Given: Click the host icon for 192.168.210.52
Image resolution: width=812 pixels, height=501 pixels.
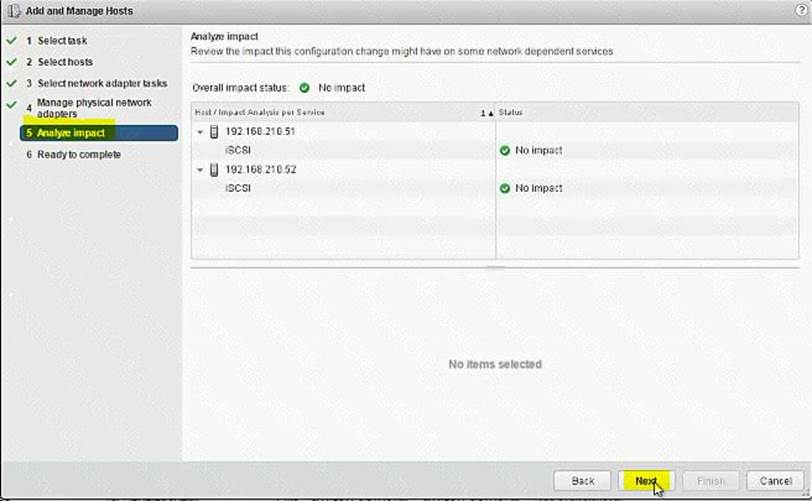Looking at the screenshot, I should pyautogui.click(x=213, y=169).
